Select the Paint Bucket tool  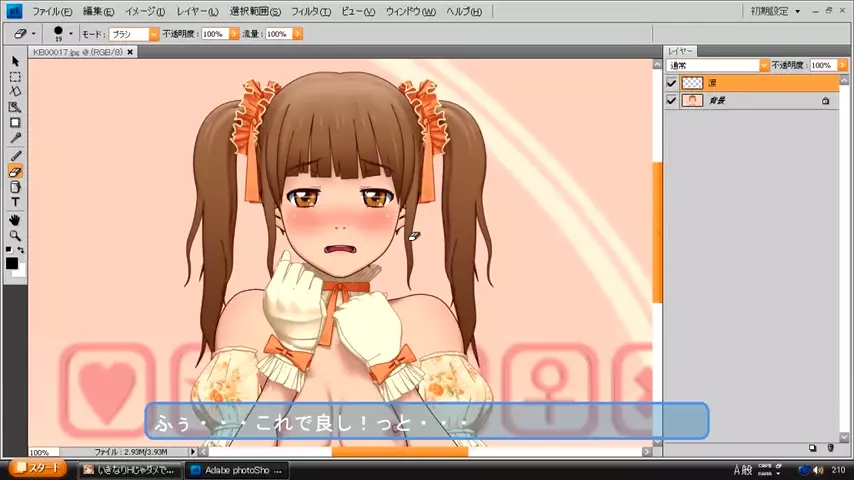point(15,187)
